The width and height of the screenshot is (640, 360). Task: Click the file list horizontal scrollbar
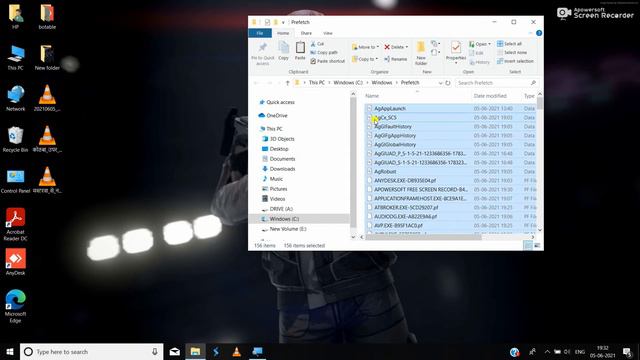(423, 237)
